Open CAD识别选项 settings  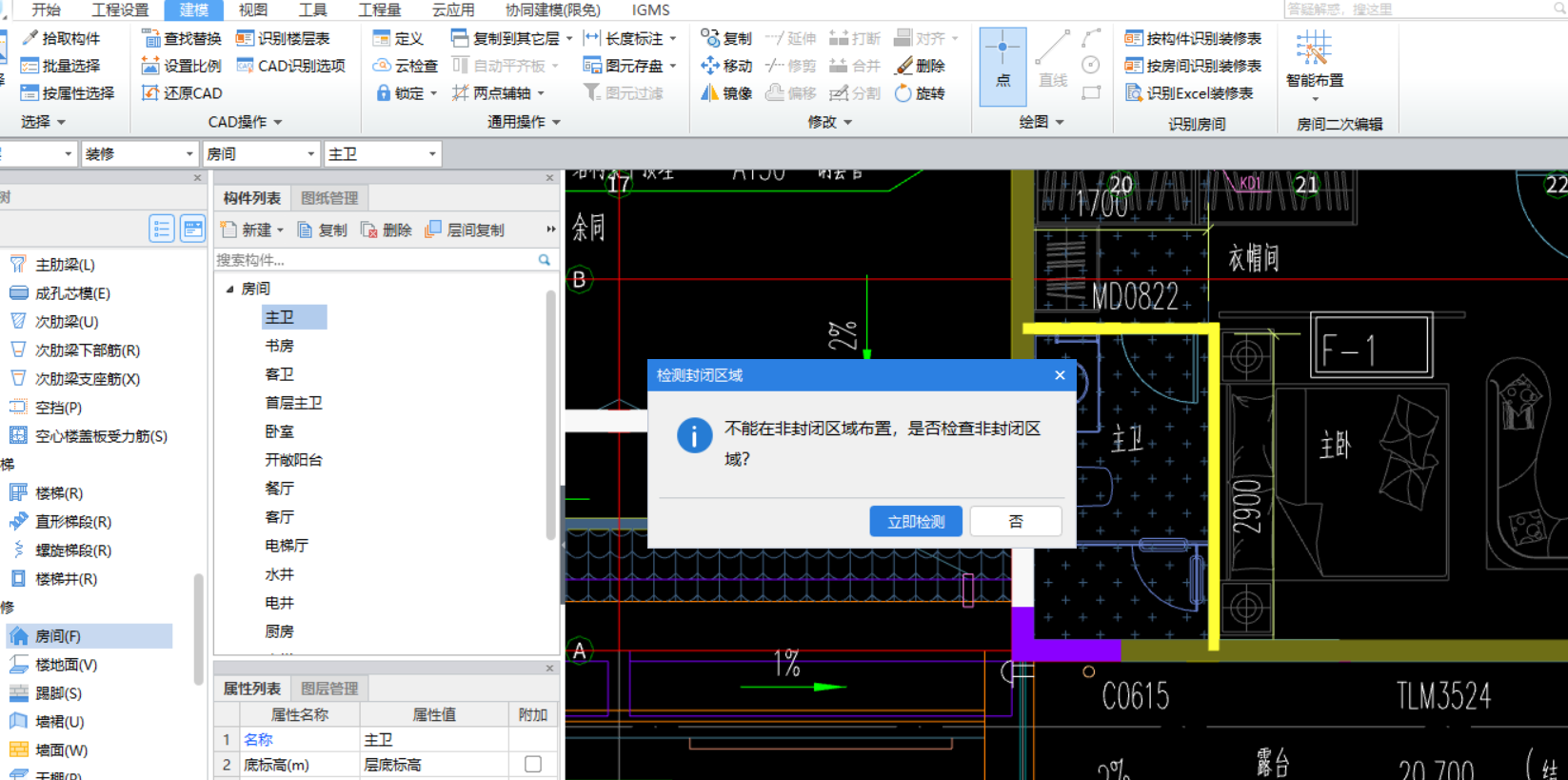(x=290, y=66)
